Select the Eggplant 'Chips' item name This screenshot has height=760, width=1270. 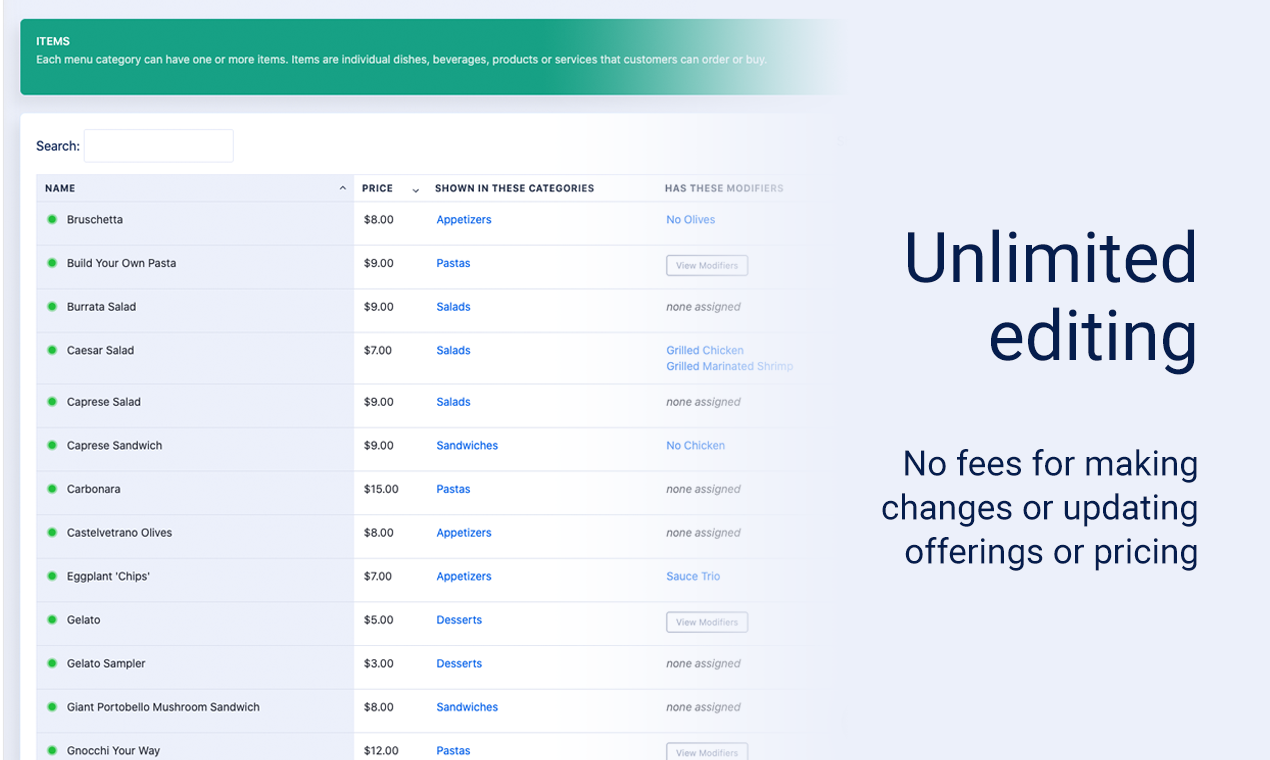(x=108, y=576)
